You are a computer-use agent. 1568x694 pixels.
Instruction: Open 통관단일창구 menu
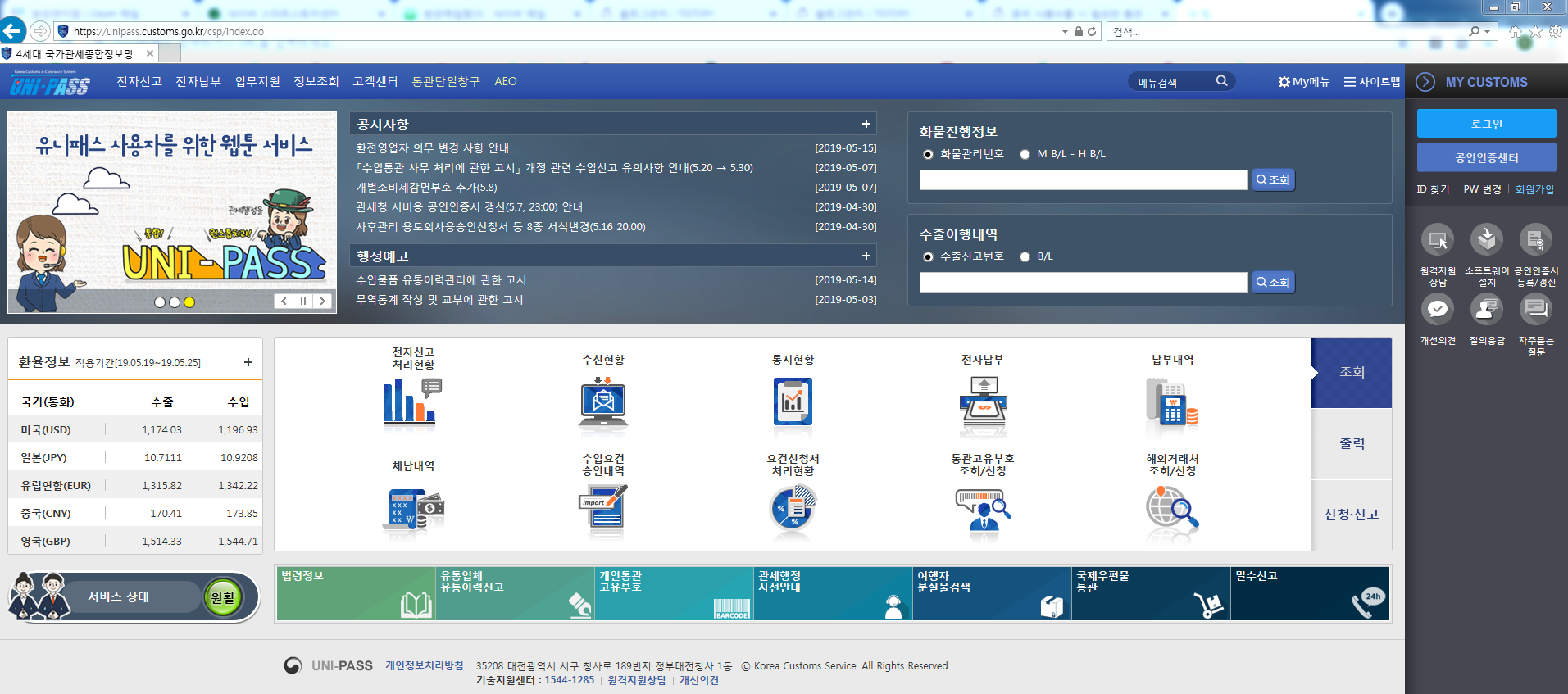pos(446,81)
